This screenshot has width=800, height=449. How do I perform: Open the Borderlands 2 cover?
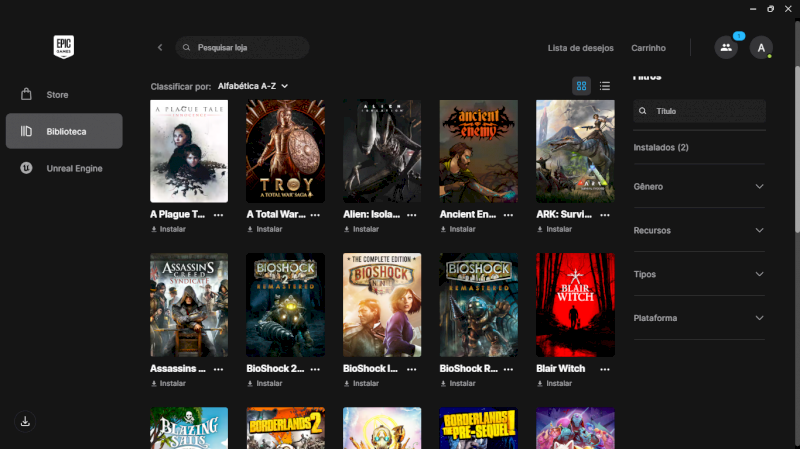point(285,428)
